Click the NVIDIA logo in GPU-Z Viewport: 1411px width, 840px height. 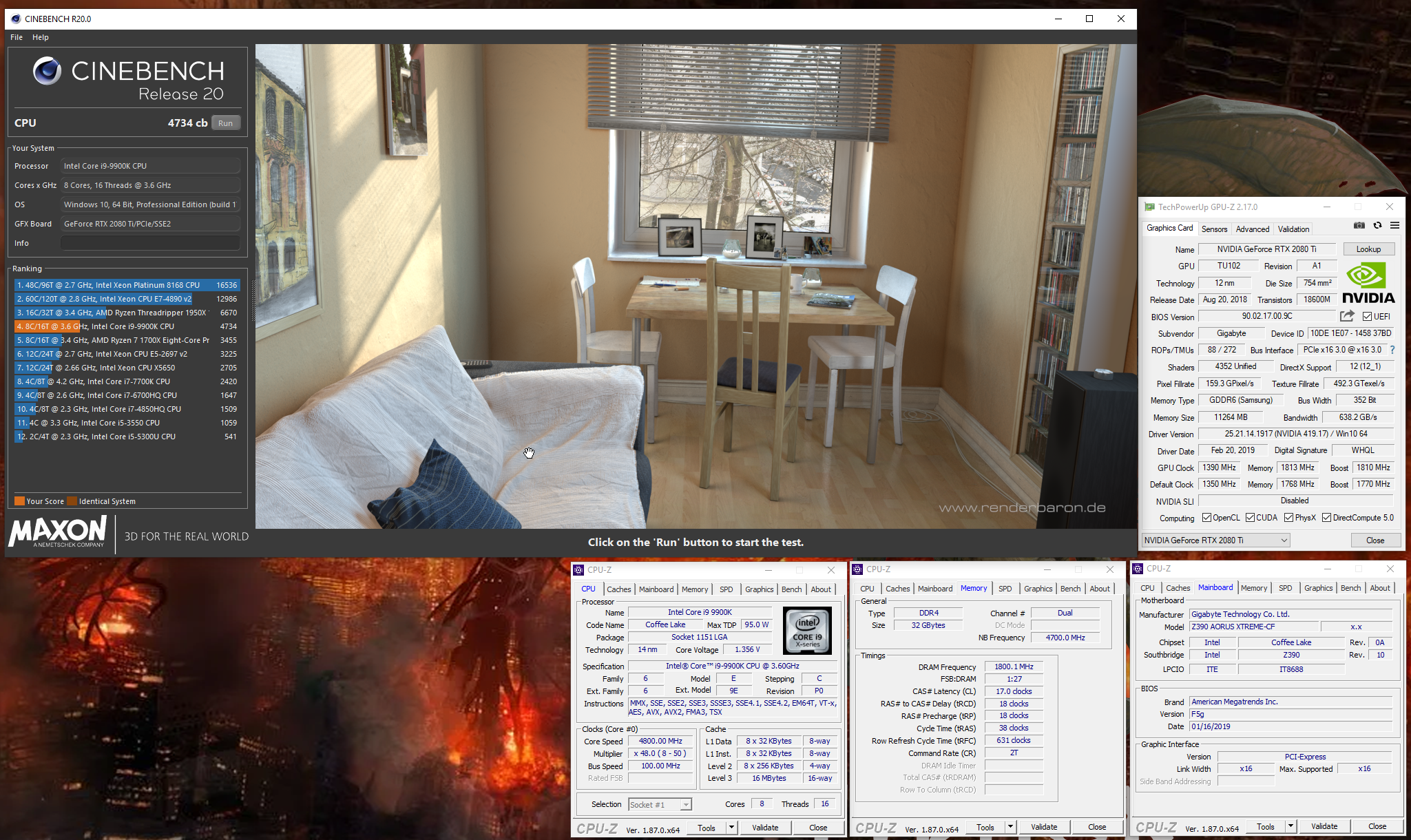[1368, 283]
